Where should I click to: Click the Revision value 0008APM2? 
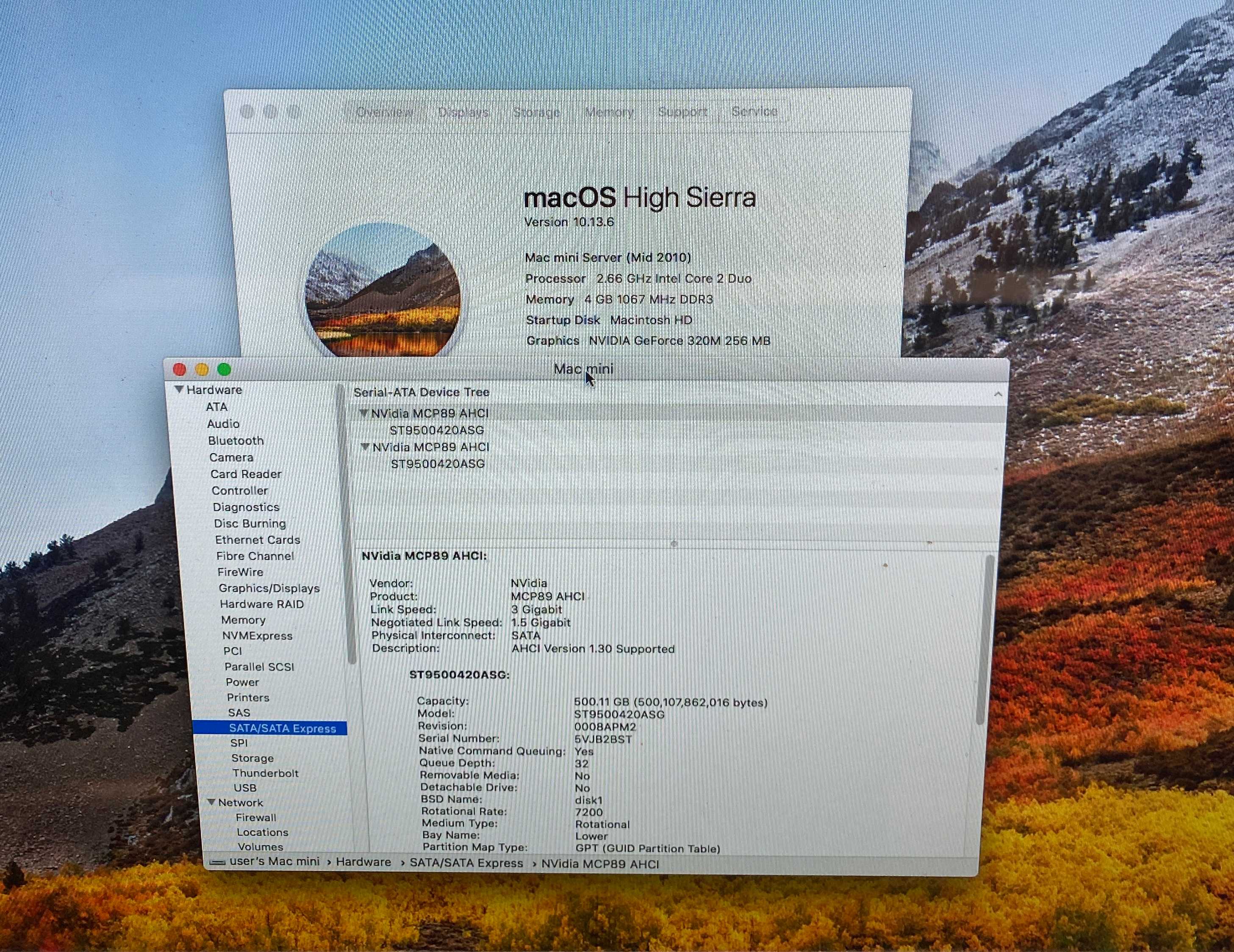pyautogui.click(x=605, y=727)
